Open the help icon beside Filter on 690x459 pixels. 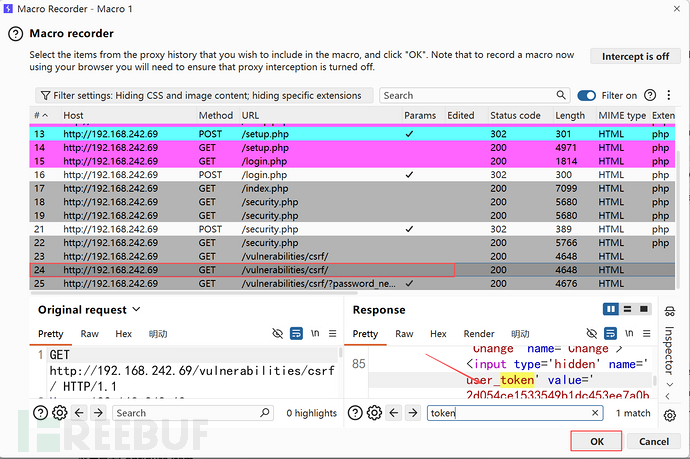[x=650, y=95]
